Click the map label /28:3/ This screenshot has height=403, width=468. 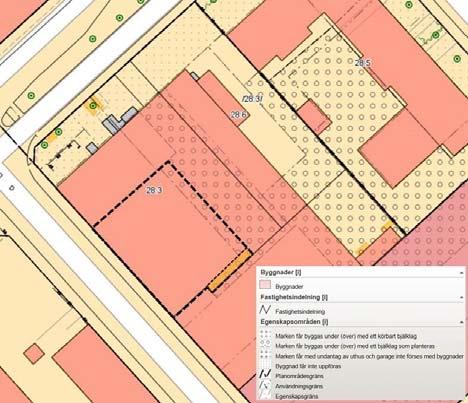252,99
